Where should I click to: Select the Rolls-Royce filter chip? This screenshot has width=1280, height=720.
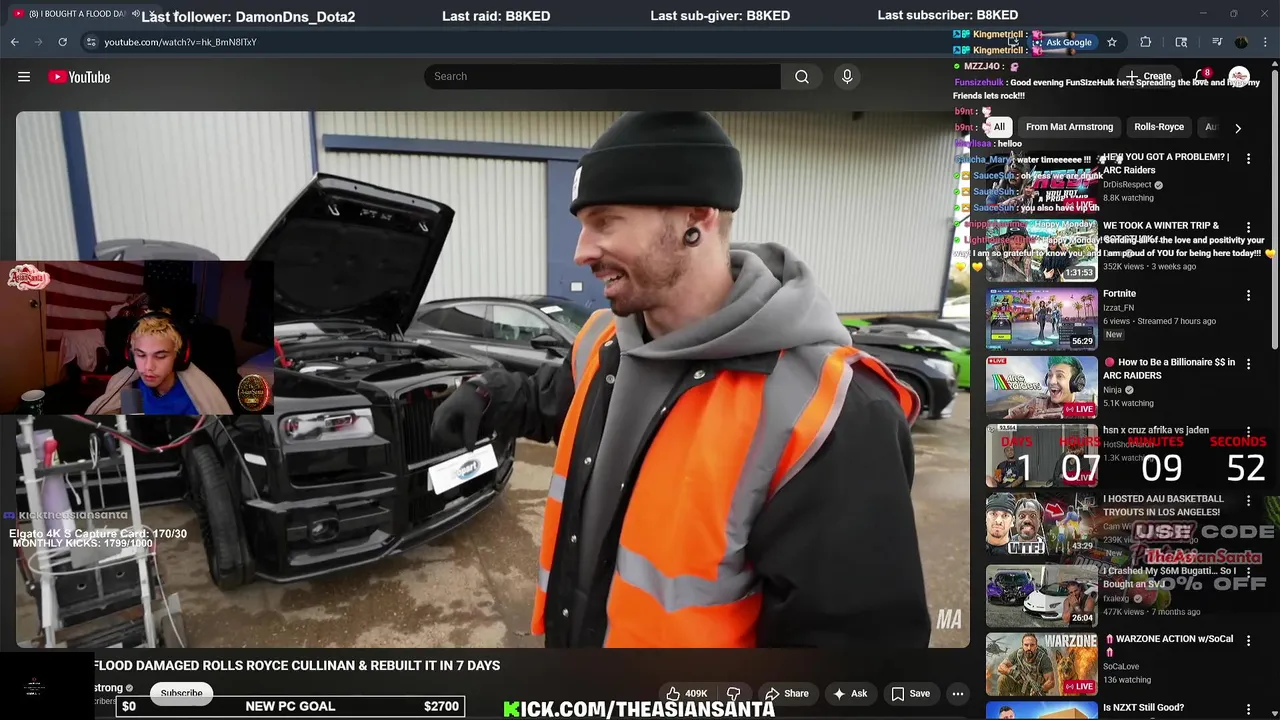click(x=1159, y=127)
